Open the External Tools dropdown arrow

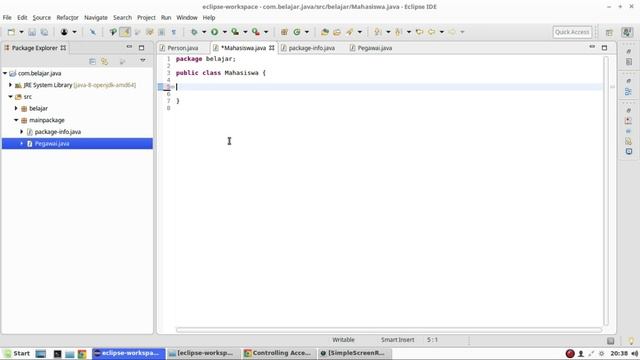coord(266,32)
